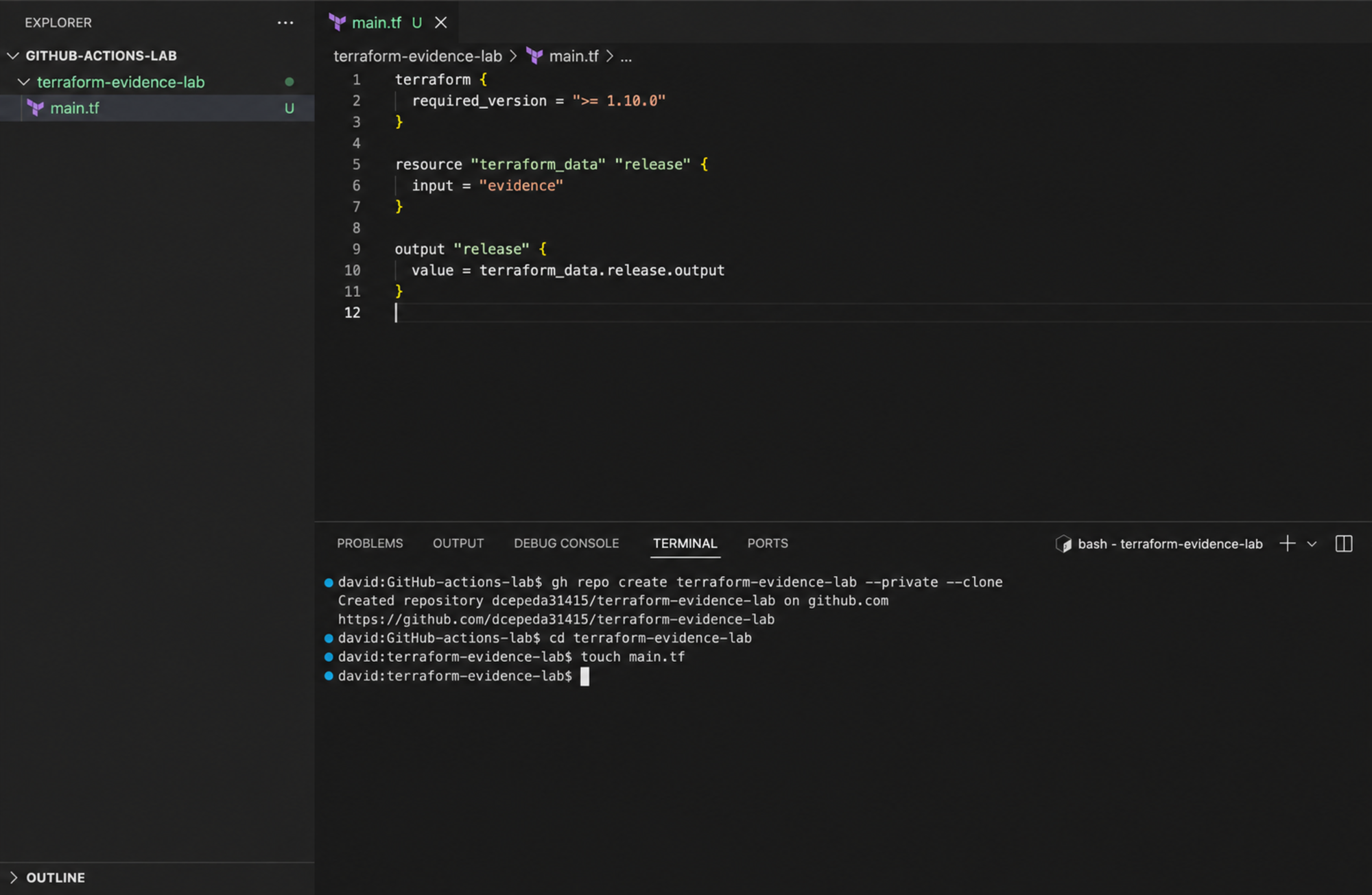Click main.tf breadcrumb segment
The height and width of the screenshot is (895, 1372).
click(x=574, y=56)
